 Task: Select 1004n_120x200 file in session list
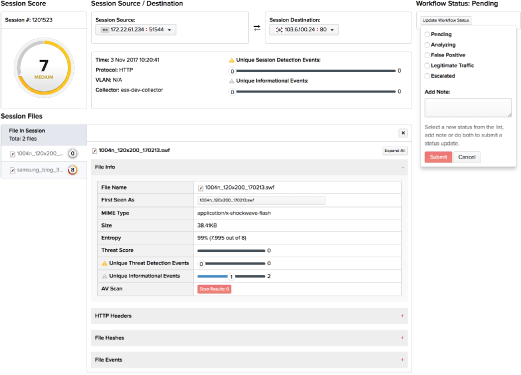click(x=44, y=153)
